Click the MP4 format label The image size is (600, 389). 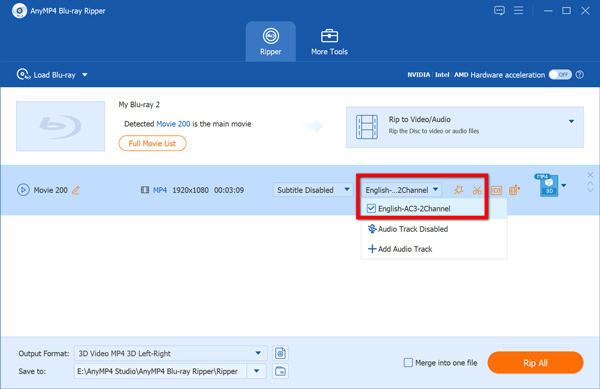(x=160, y=190)
